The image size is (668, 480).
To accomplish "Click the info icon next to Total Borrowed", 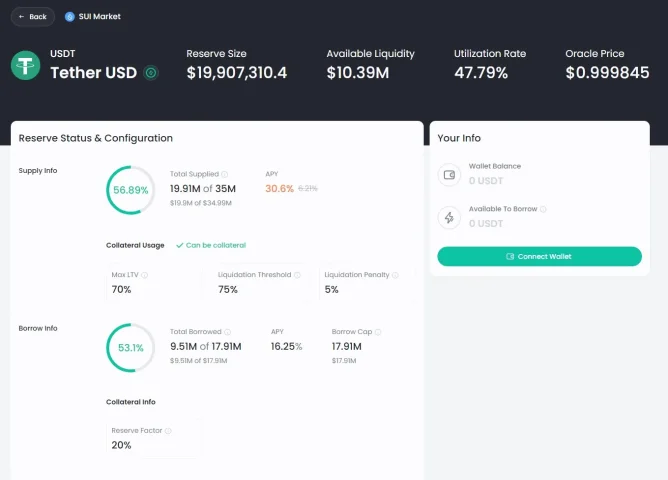I will click(227, 332).
